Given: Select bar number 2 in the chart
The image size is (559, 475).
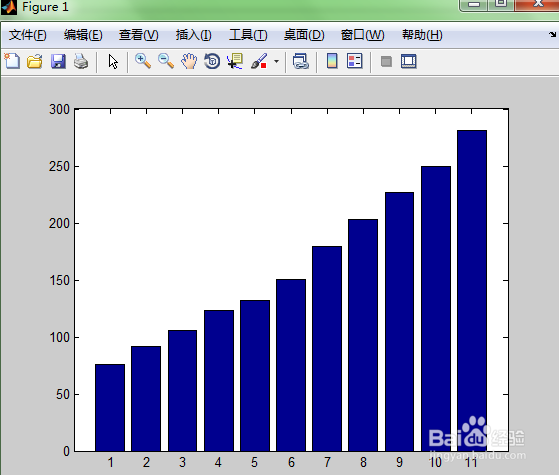Looking at the screenshot, I should [x=146, y=399].
